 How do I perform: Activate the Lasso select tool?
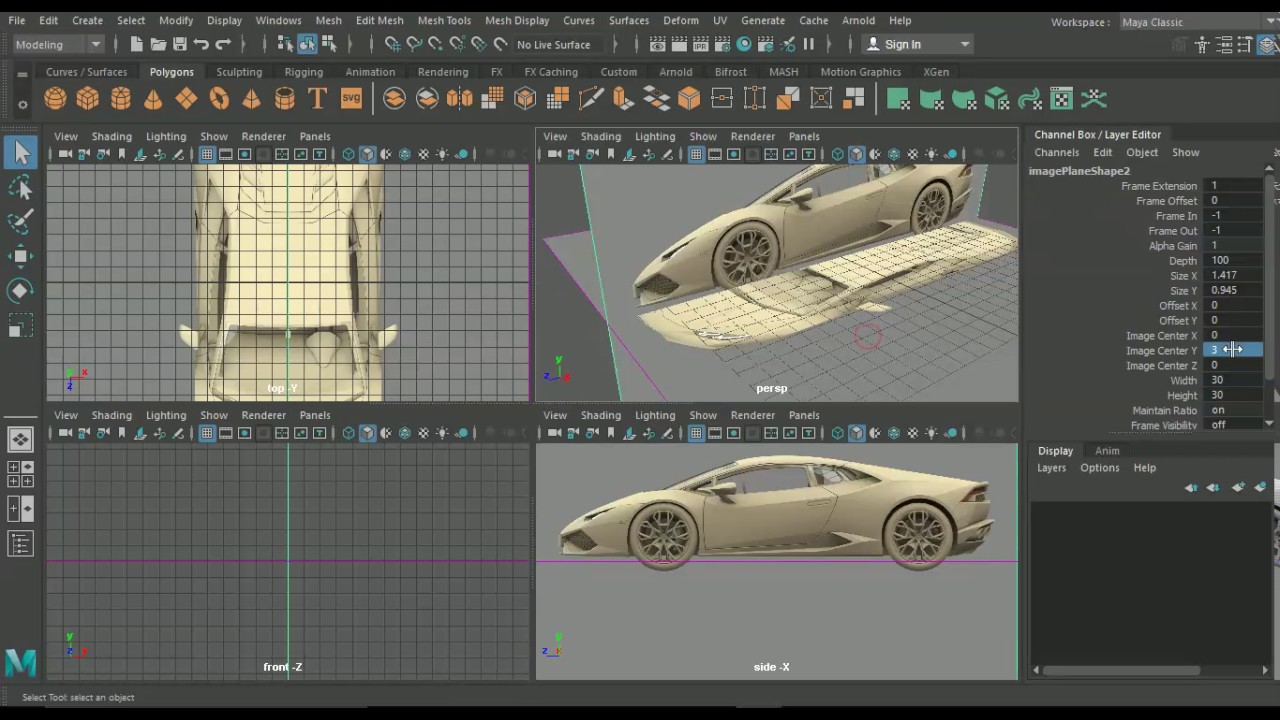pyautogui.click(x=20, y=188)
